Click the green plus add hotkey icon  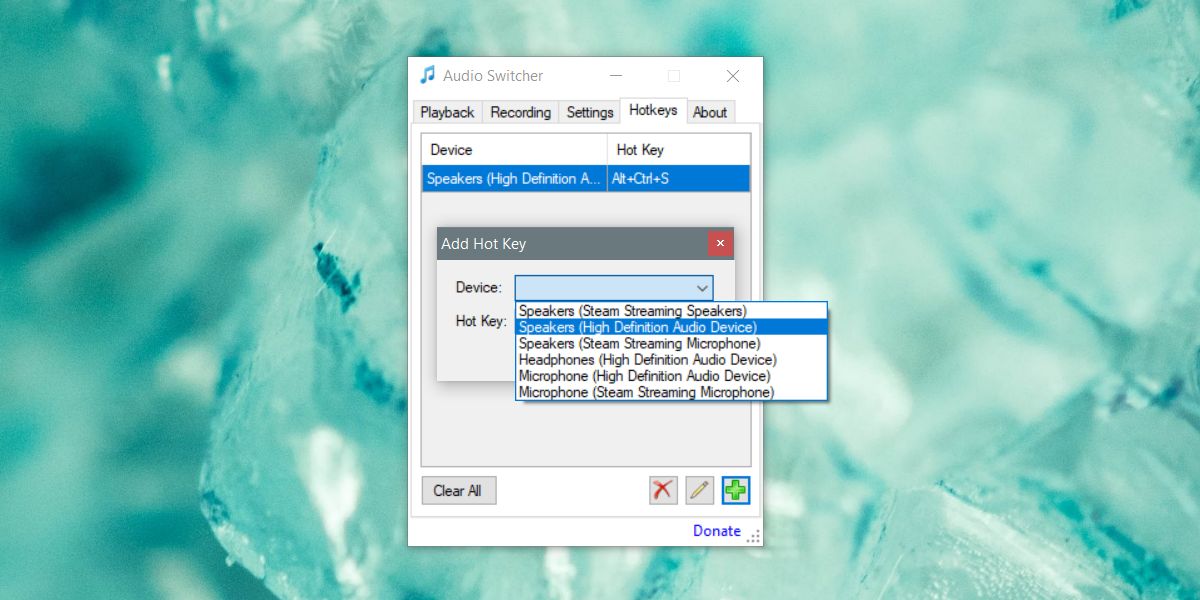[x=736, y=490]
